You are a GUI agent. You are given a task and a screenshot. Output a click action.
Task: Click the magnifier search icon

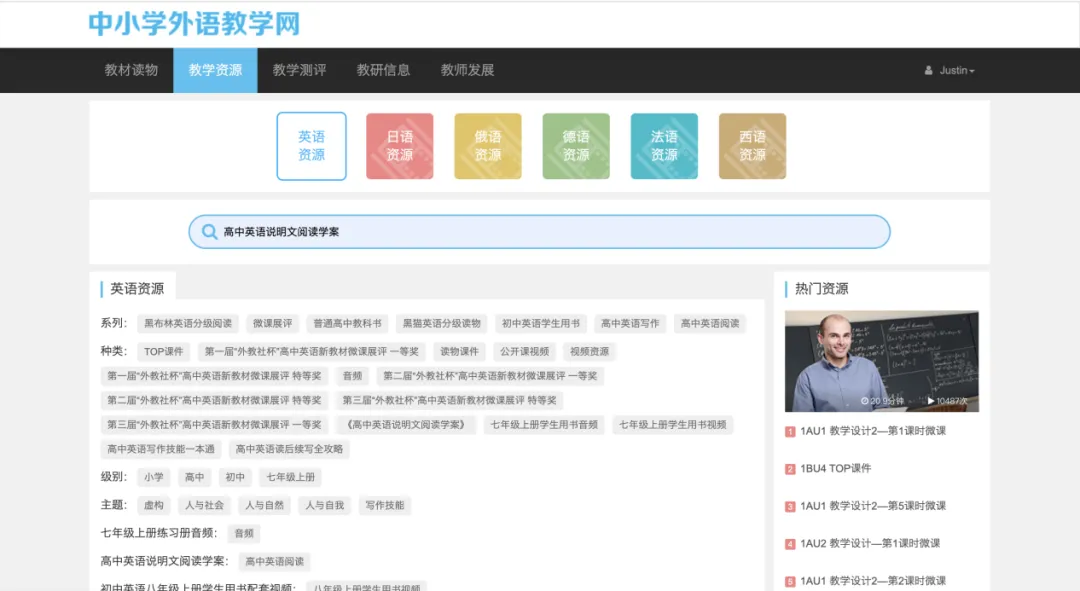(209, 232)
